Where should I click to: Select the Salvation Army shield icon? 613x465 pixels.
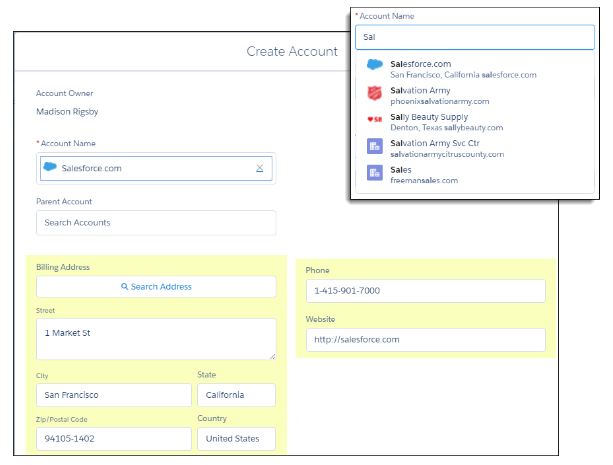[x=375, y=93]
